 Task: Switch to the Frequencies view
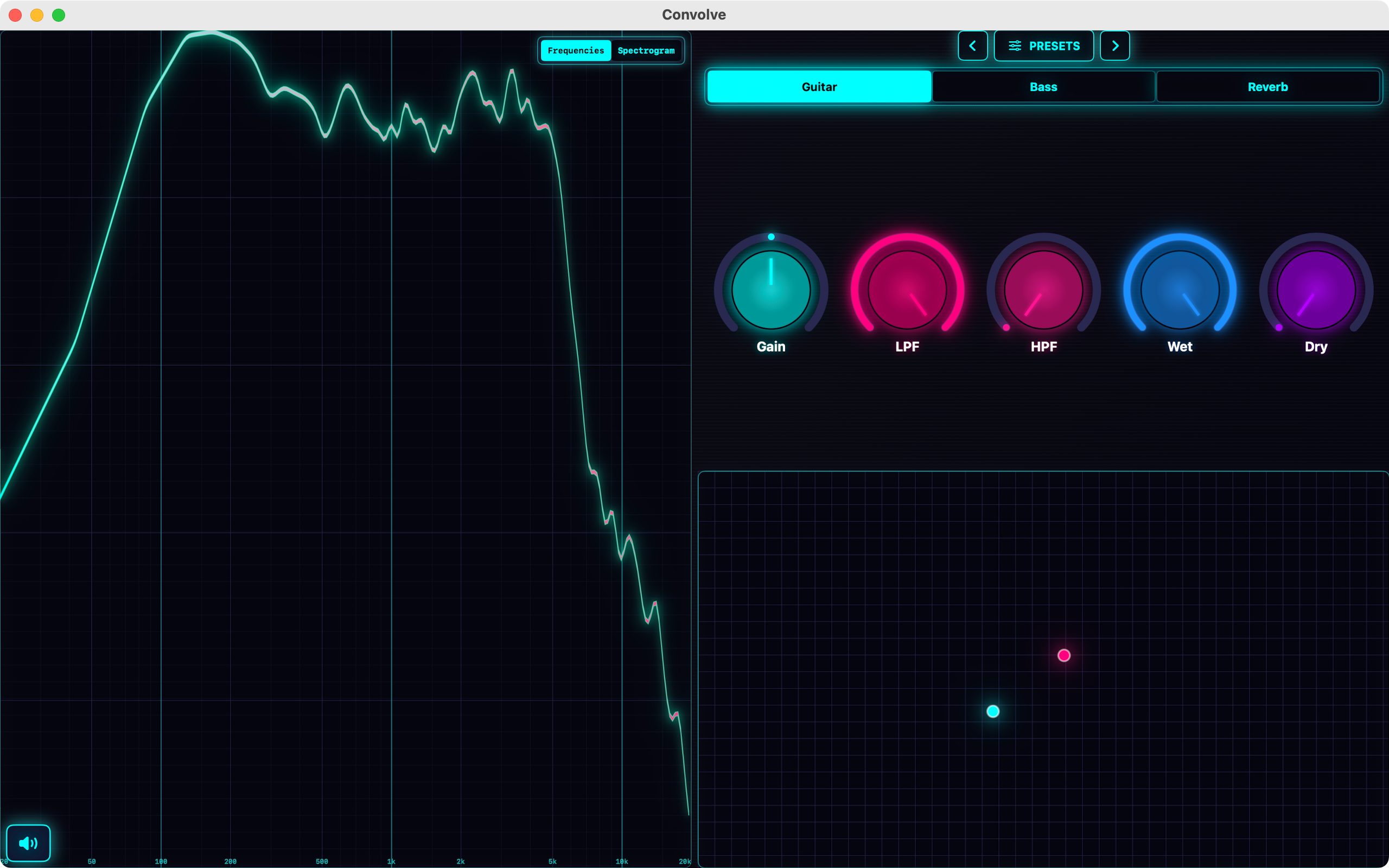click(576, 50)
